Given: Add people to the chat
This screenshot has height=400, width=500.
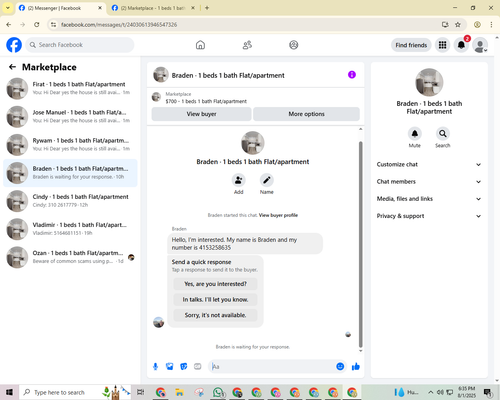Looking at the screenshot, I should click(x=238, y=180).
